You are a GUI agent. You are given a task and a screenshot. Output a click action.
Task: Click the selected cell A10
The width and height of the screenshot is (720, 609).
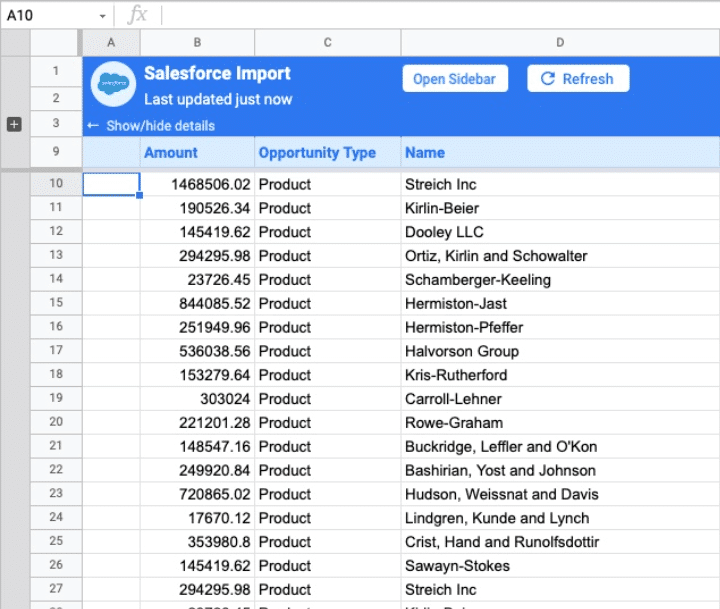pyautogui.click(x=111, y=184)
